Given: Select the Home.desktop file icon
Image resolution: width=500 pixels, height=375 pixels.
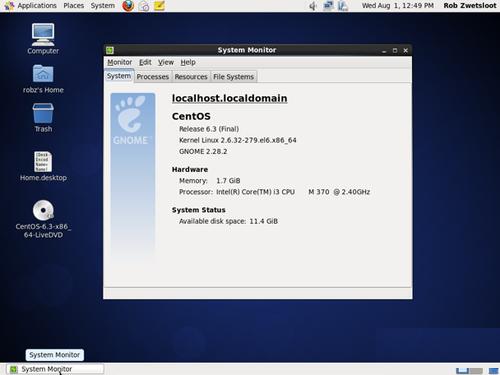Looking at the screenshot, I should tap(43, 166).
